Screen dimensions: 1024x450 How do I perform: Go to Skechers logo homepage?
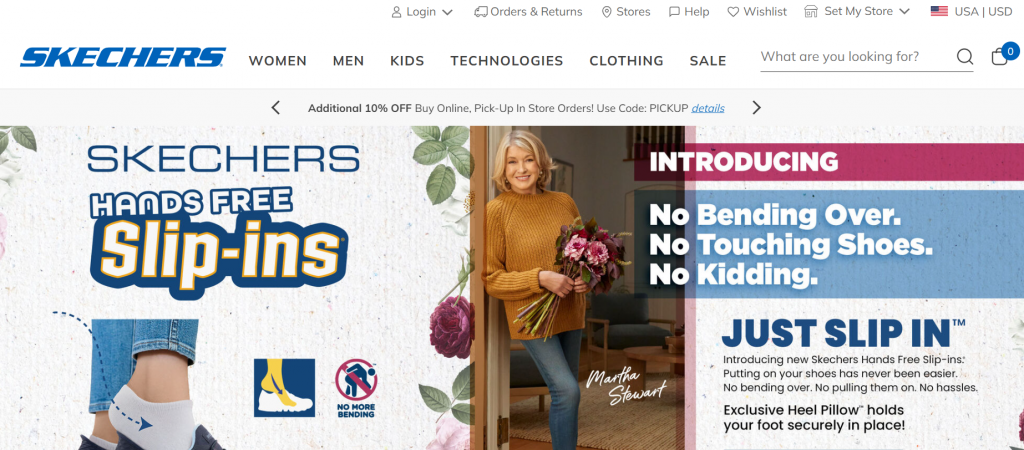(123, 57)
